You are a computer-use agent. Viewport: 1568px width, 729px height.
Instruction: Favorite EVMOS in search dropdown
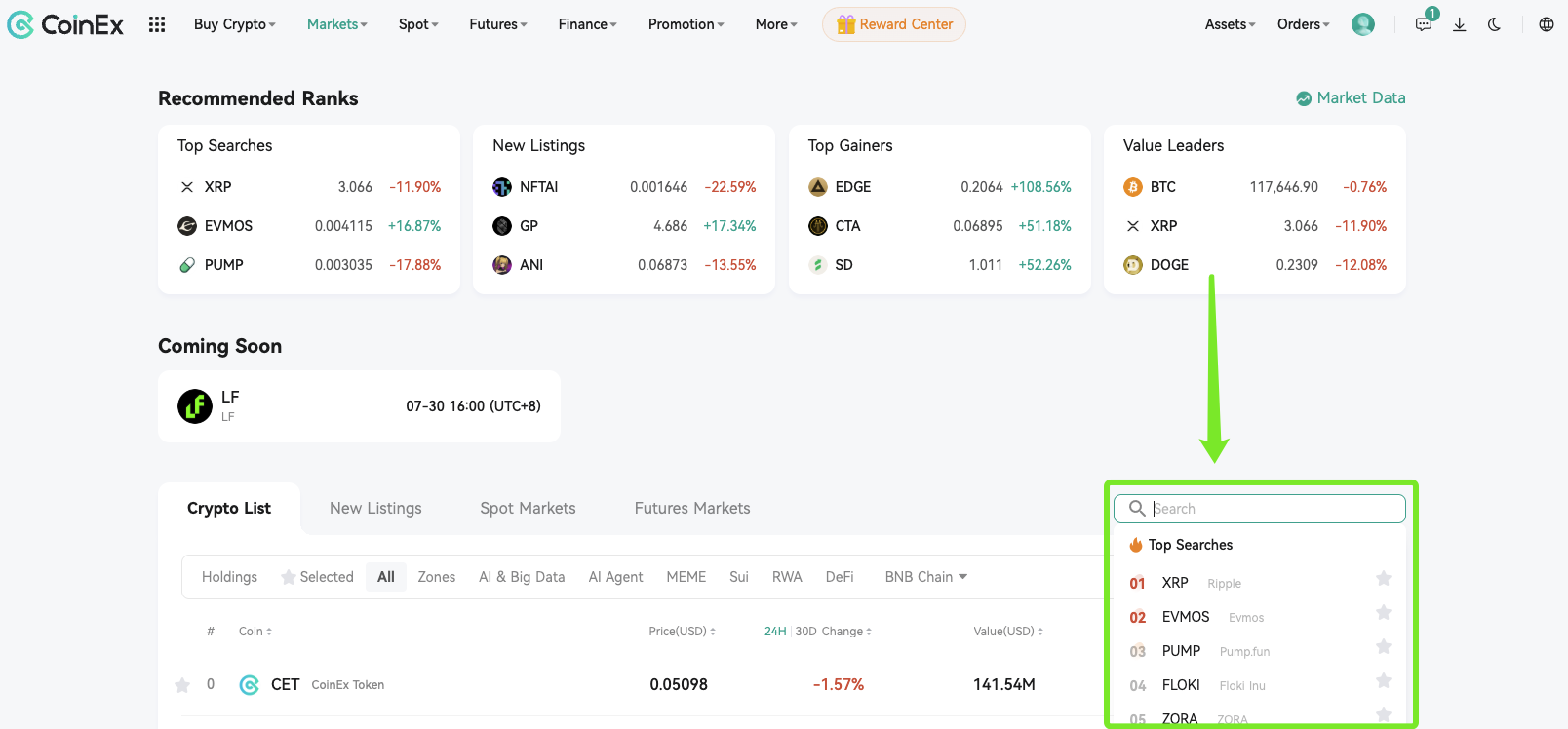(x=1384, y=613)
